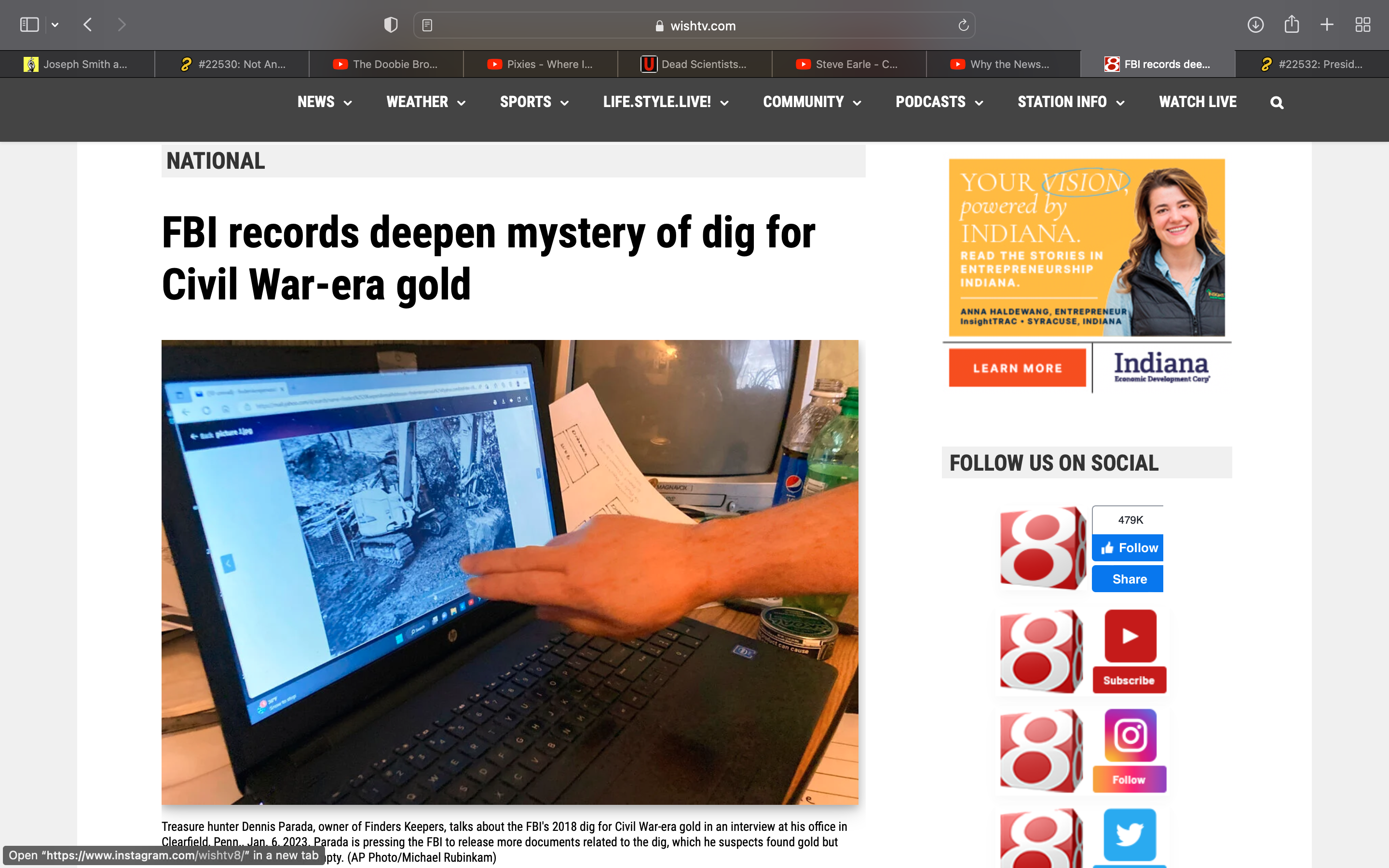Image resolution: width=1389 pixels, height=868 pixels.
Task: Open the WATCH LIVE link
Action: pyautogui.click(x=1198, y=102)
